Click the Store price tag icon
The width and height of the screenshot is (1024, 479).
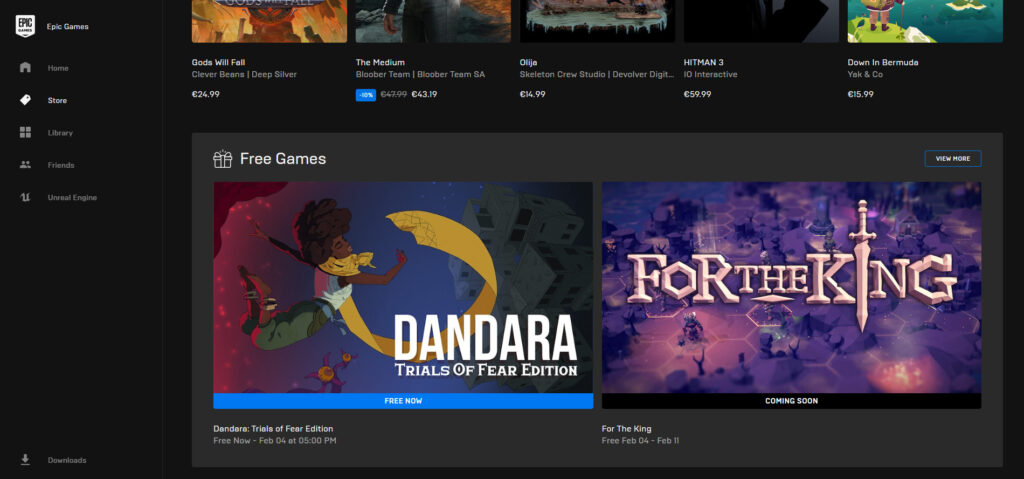click(25, 100)
